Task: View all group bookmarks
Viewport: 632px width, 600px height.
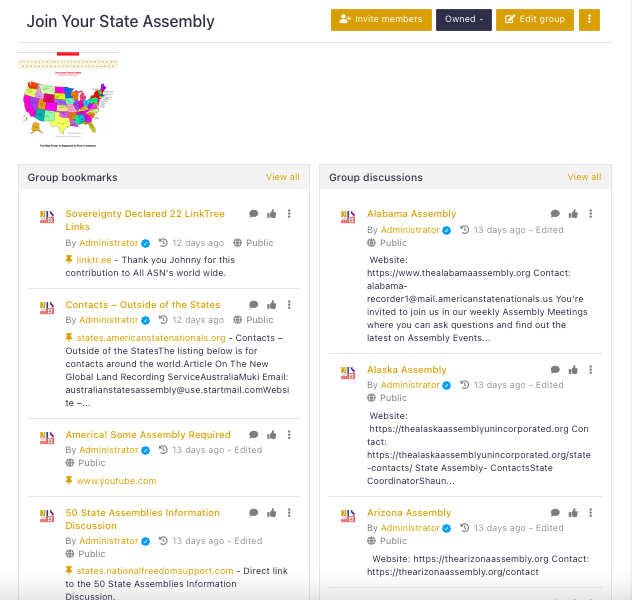Action: pos(282,177)
